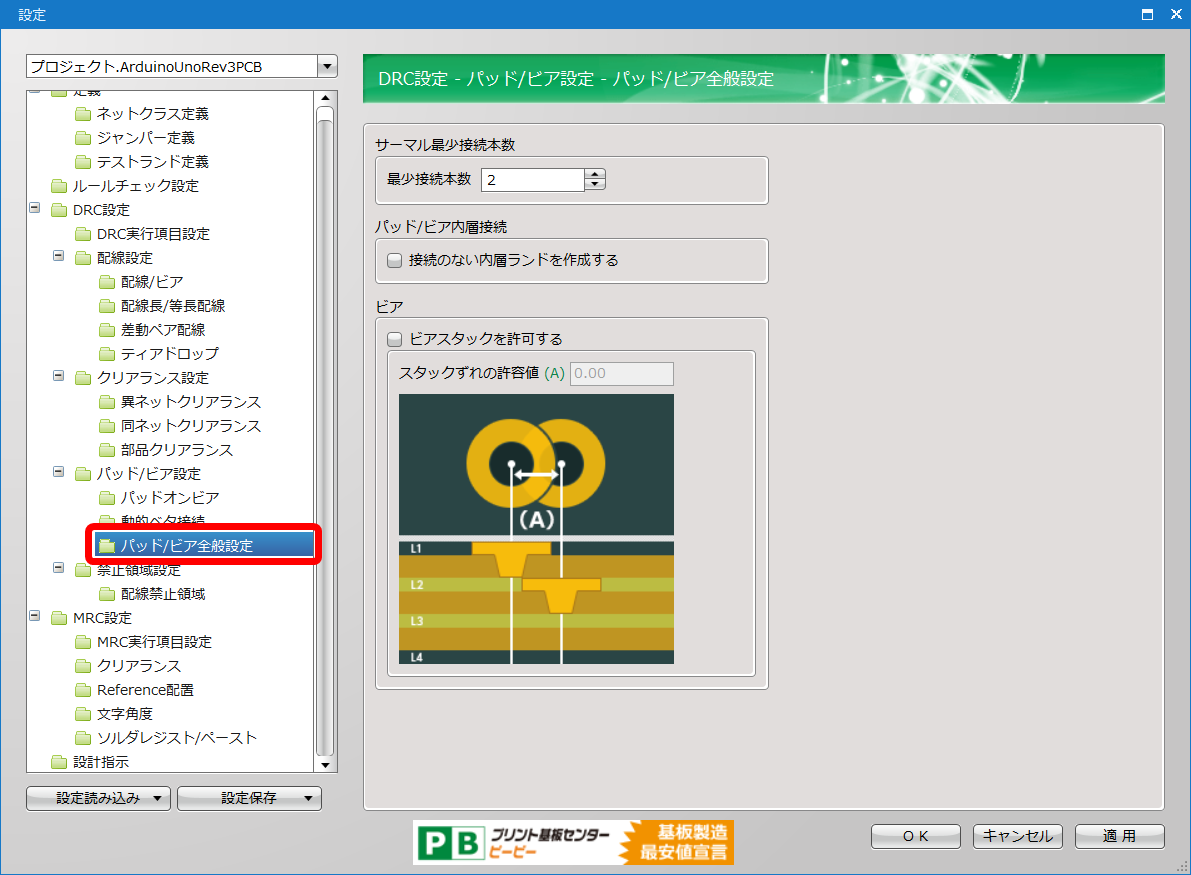Click folder icon beside ティアドロップ

107,354
